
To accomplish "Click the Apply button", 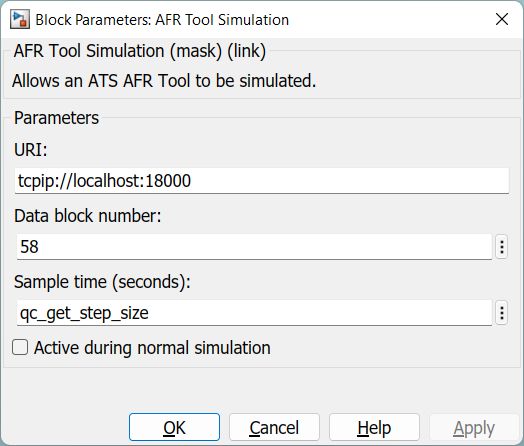I will (x=474, y=427).
